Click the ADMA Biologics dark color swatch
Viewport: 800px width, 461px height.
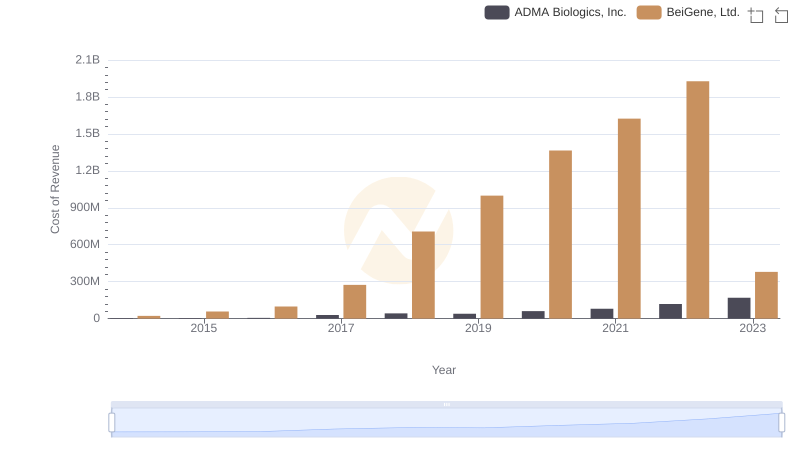click(496, 12)
